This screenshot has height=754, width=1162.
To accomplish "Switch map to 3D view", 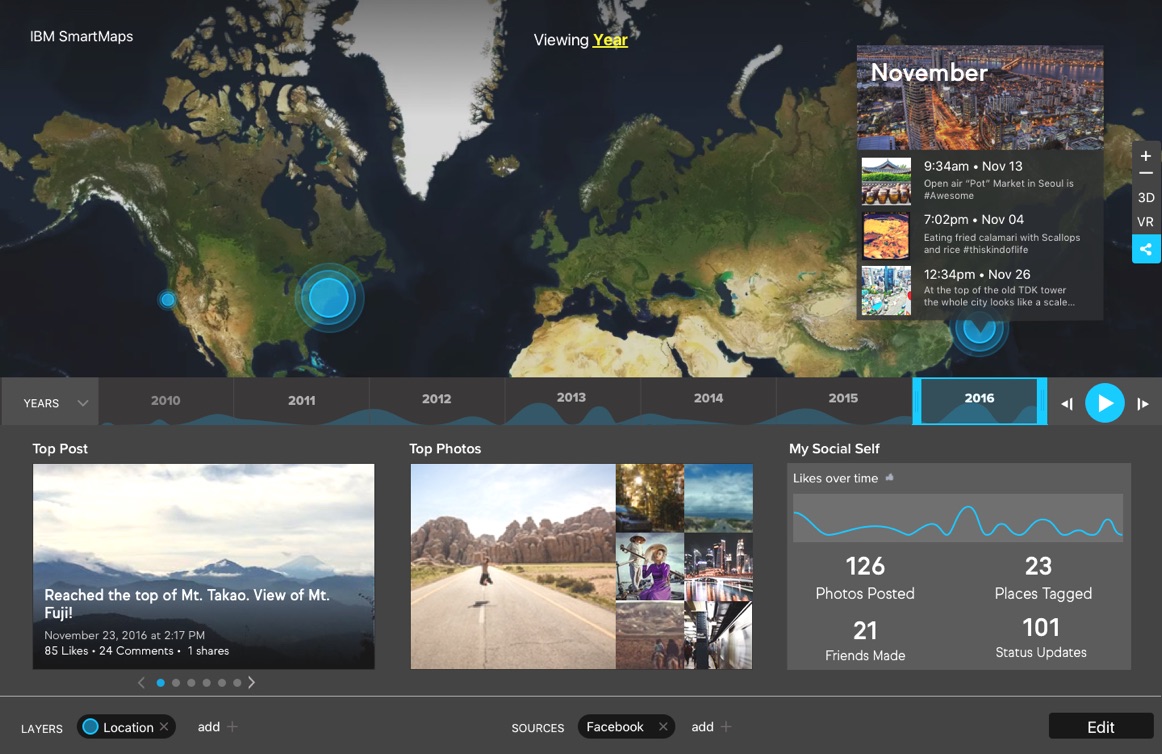I will tap(1146, 198).
